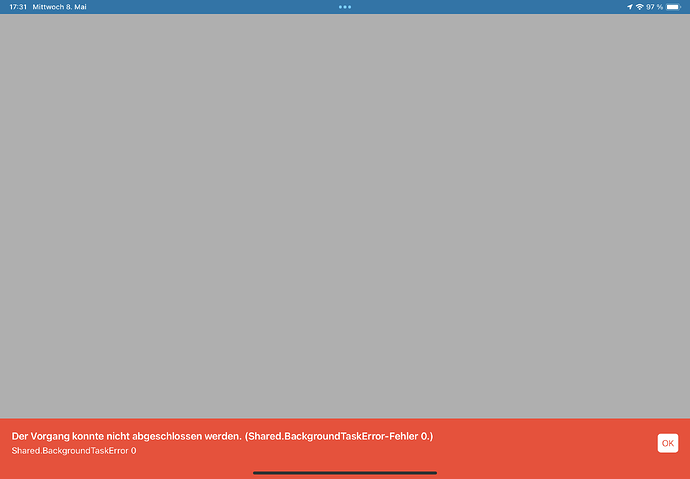The width and height of the screenshot is (690, 479).
Task: Tap the battery icon in status bar
Action: (x=673, y=7)
